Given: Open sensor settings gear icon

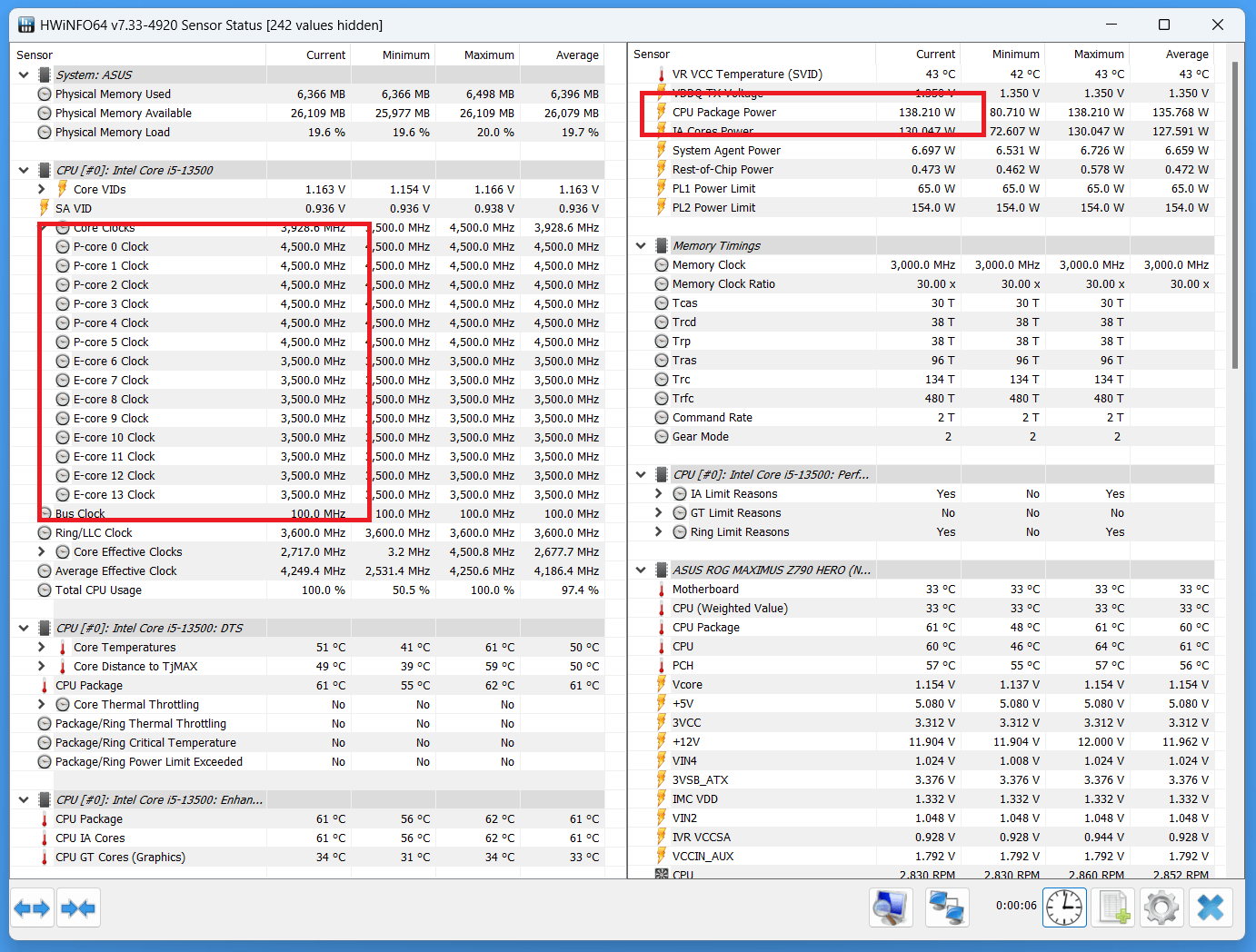Looking at the screenshot, I should tap(1161, 907).
